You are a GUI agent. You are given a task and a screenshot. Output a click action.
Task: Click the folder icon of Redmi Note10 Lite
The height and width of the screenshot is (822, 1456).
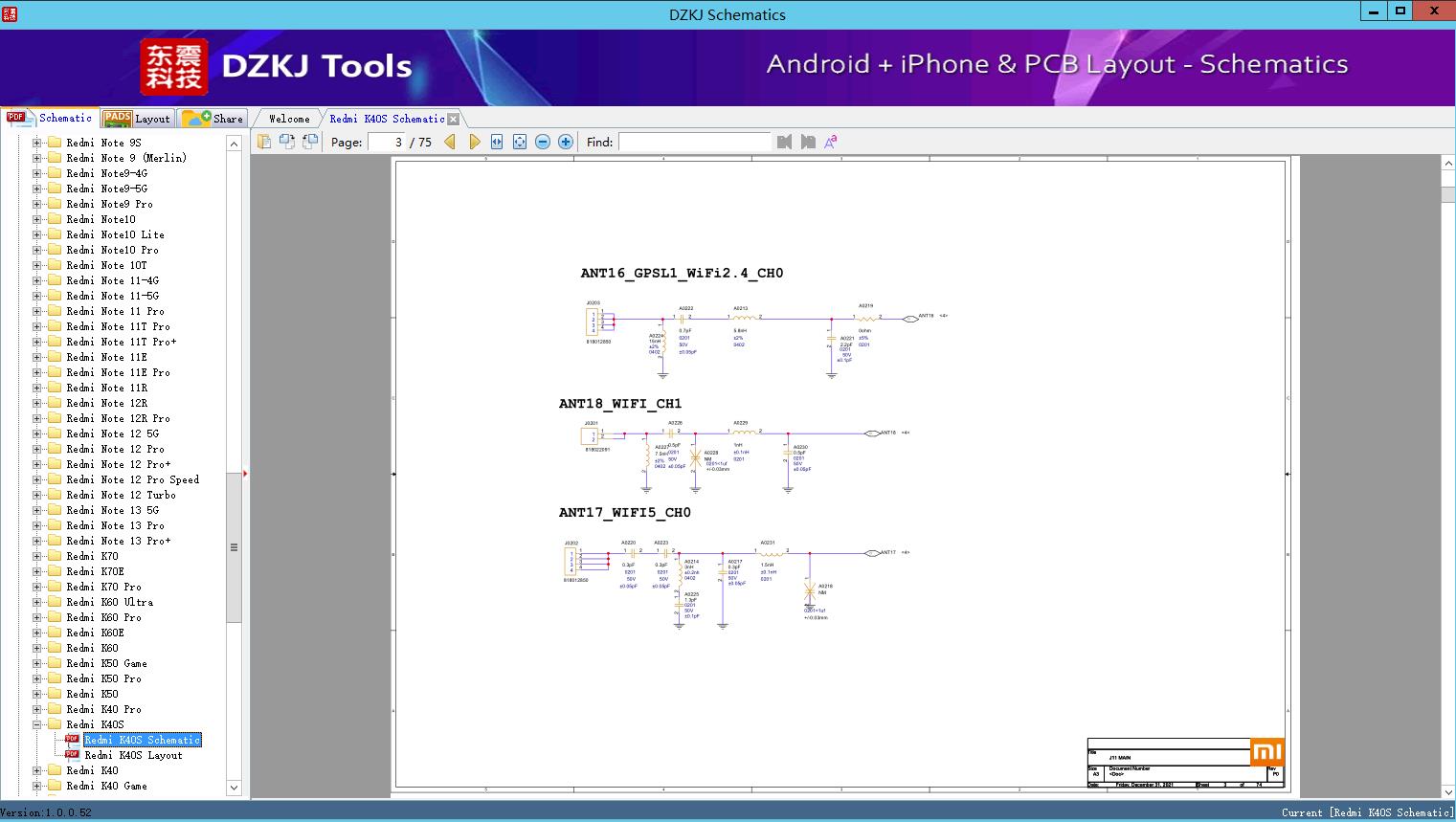(x=55, y=234)
